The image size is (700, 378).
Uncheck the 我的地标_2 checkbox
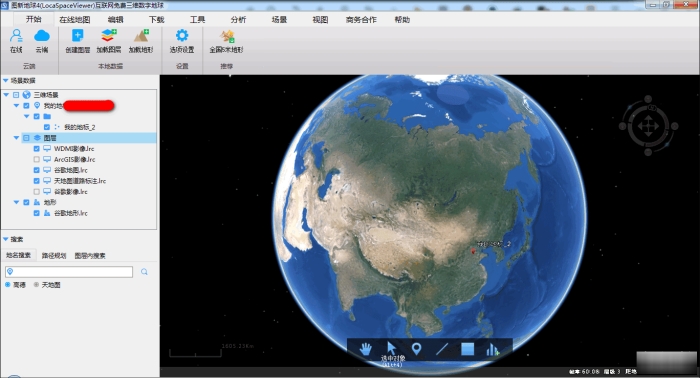tap(47, 127)
